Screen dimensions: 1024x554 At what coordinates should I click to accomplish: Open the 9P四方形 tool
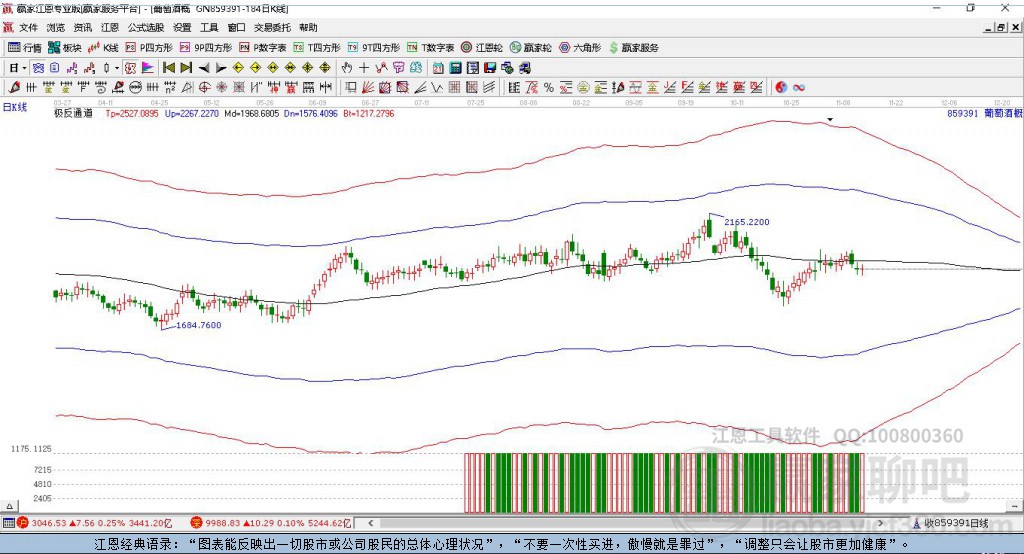tap(206, 48)
